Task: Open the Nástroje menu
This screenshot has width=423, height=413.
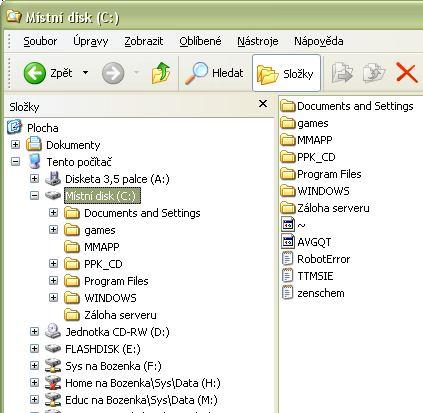Action: [x=258, y=41]
